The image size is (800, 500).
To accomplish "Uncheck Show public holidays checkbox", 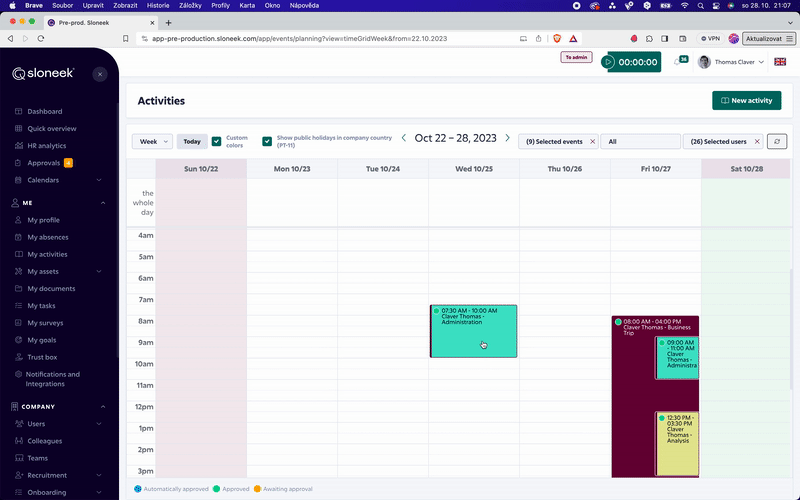I will 267,141.
